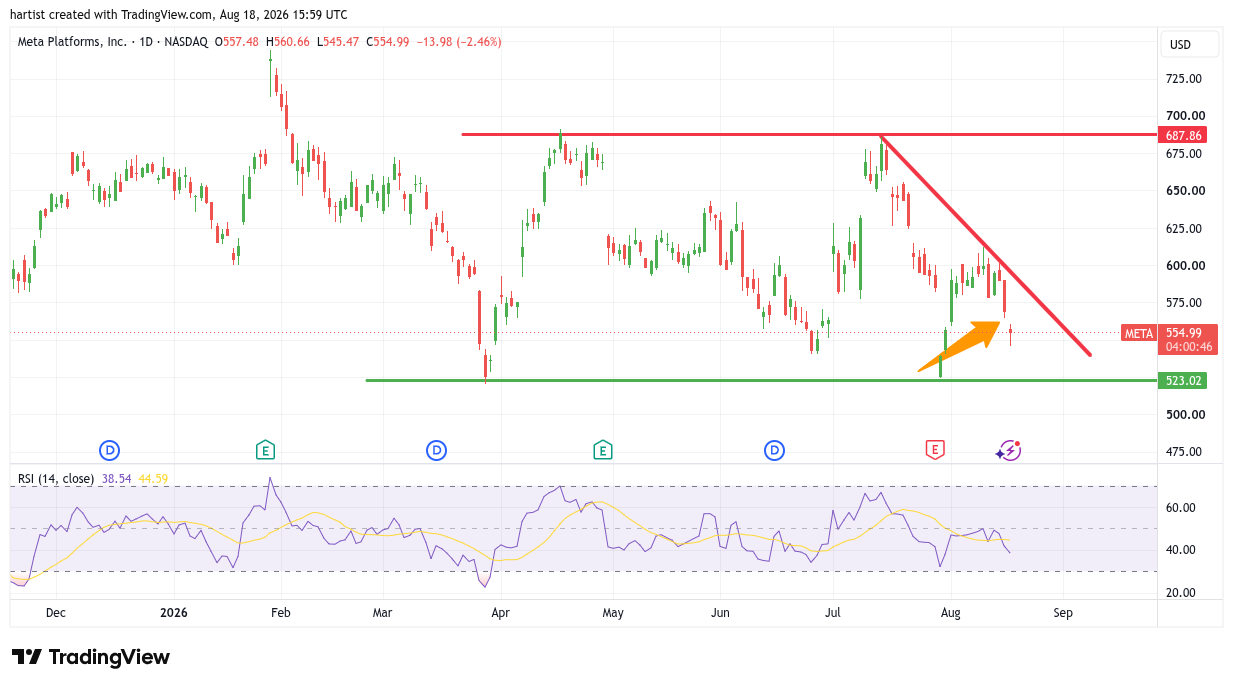Click the NASDAQ exchange label

point(187,42)
